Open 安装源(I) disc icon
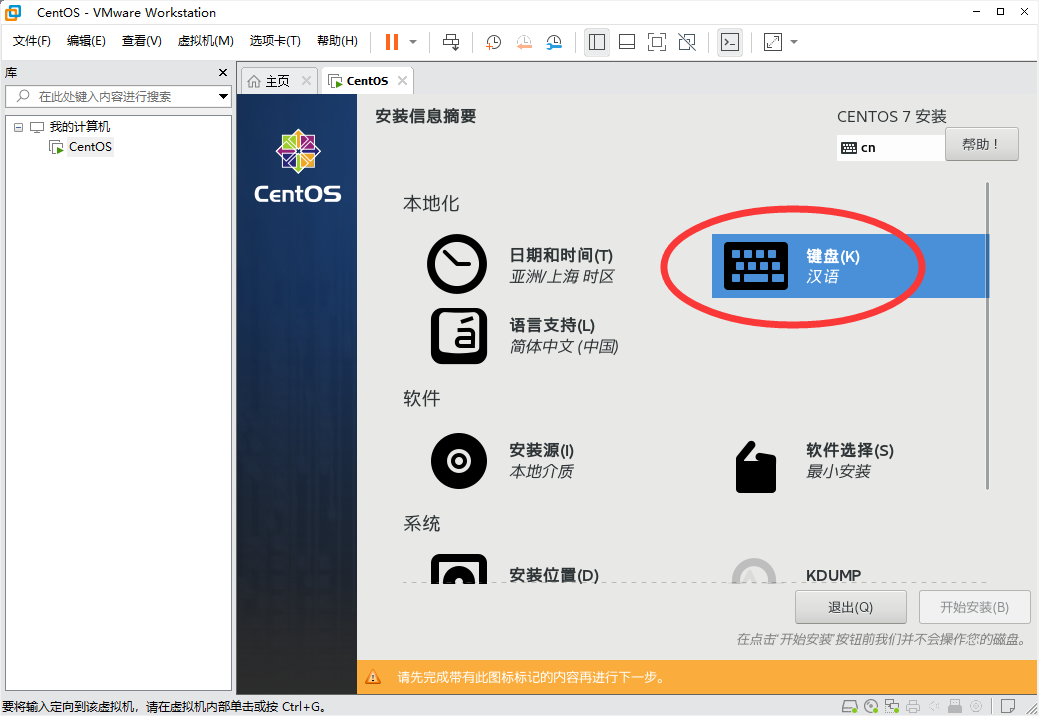 pyautogui.click(x=459, y=461)
